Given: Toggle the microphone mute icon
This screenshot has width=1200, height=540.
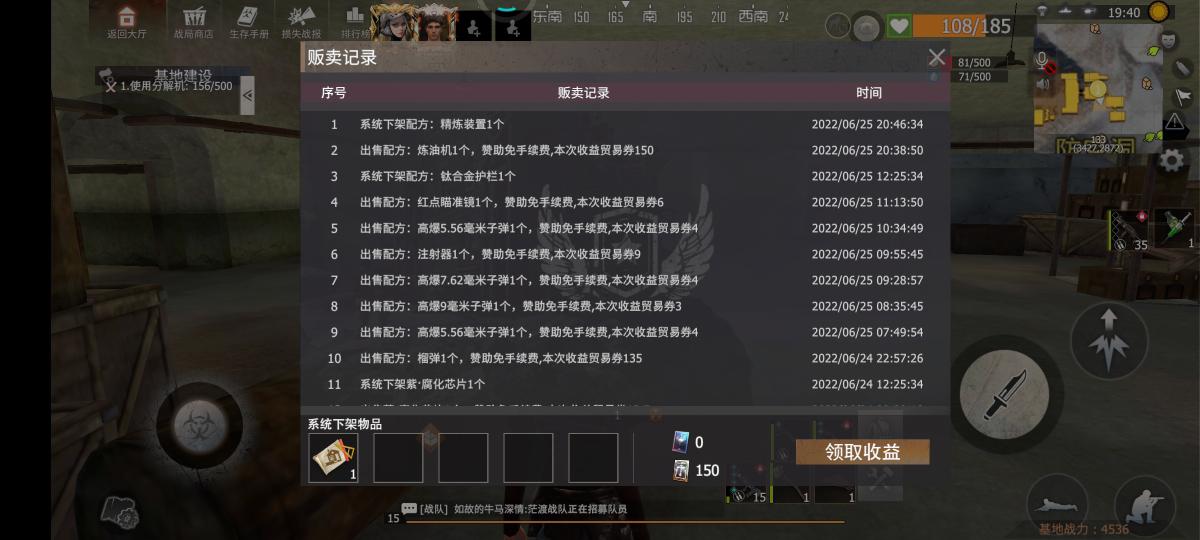Looking at the screenshot, I should (1043, 63).
